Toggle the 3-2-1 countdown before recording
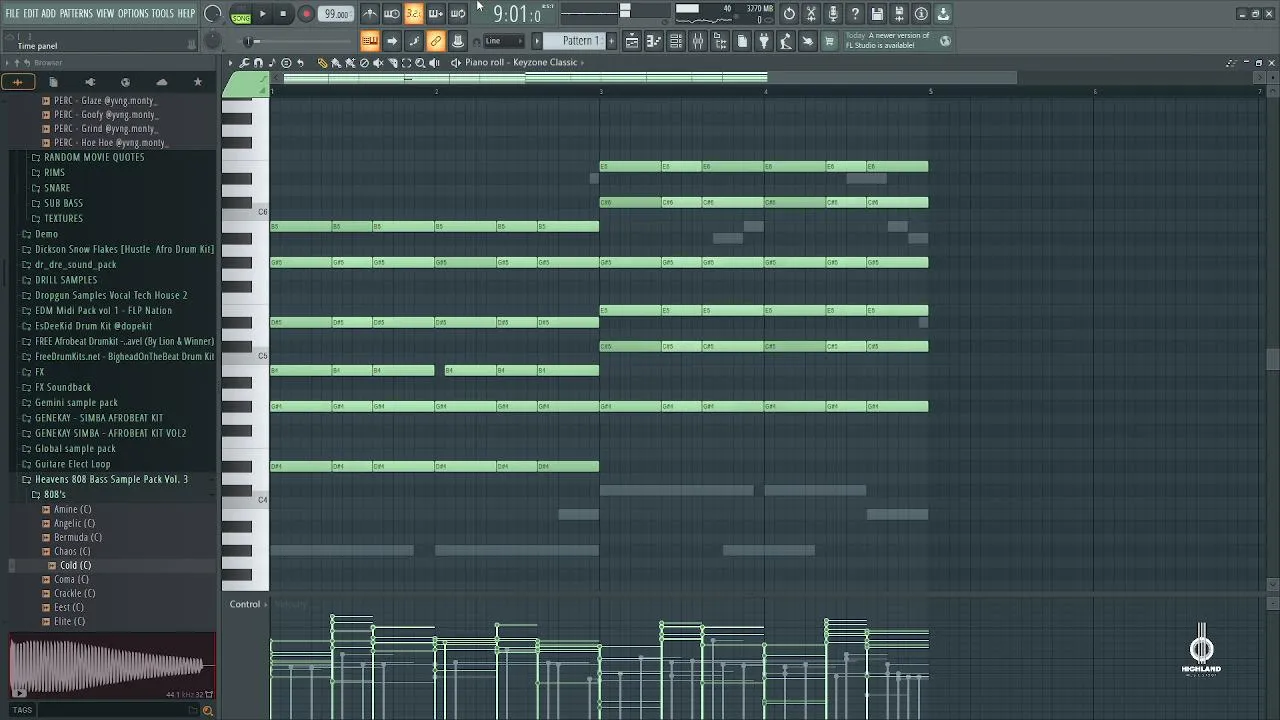Viewport: 1280px width, 720px height. pyautogui.click(x=414, y=14)
